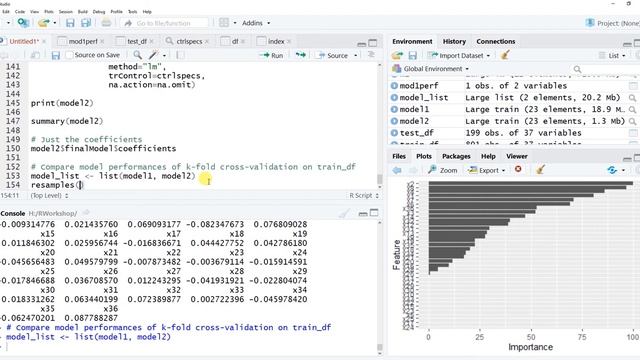Viewport: 640px width, 360px height.
Task: Click the Open File folder icon in main toolbar
Action: coord(43,23)
